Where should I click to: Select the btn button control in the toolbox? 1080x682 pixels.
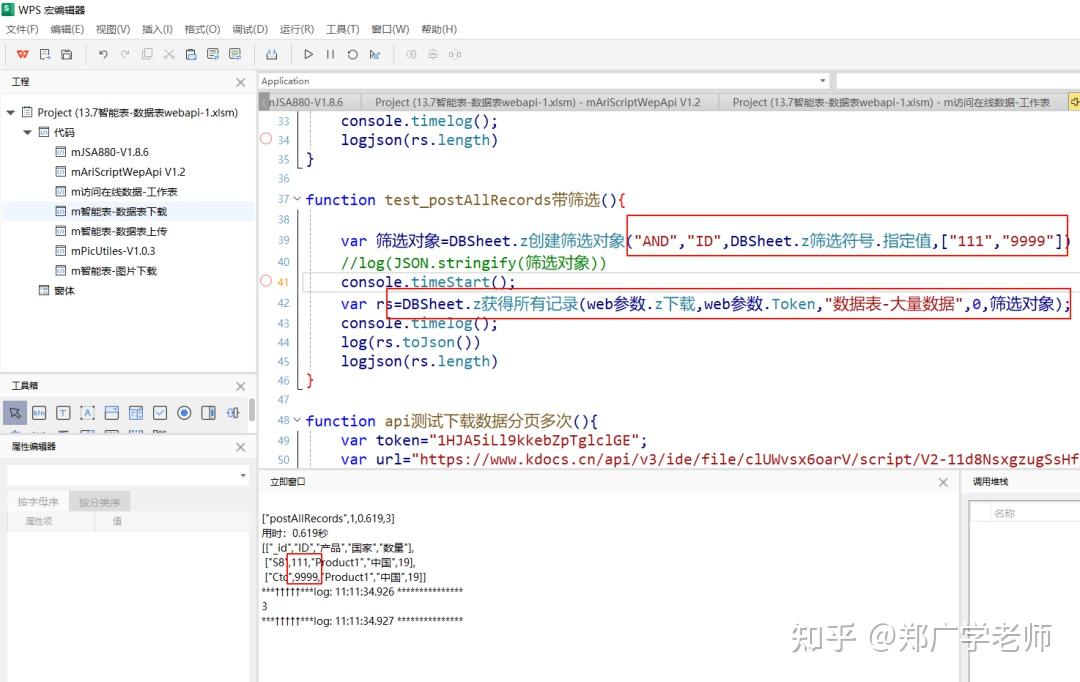pos(40,412)
